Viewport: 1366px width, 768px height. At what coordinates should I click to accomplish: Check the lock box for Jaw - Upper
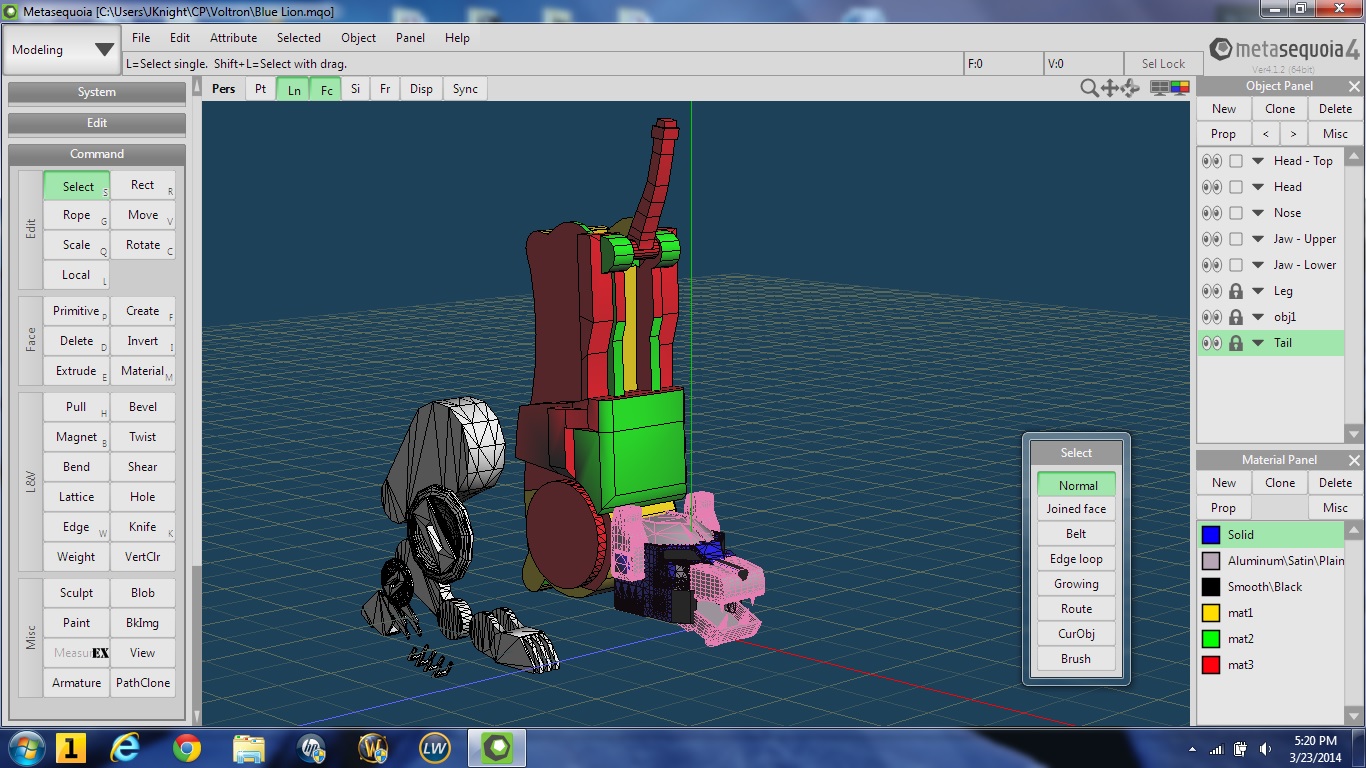coord(1236,239)
